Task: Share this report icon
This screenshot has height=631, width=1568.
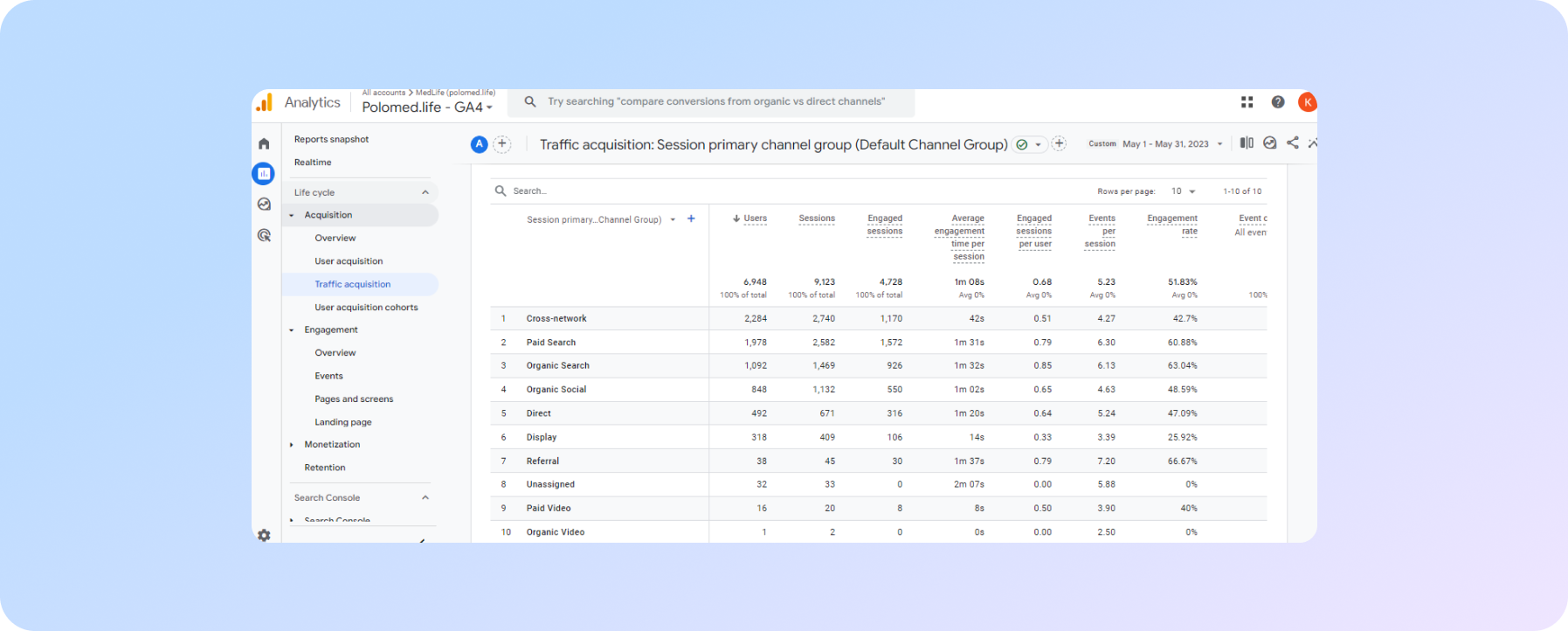Action: coord(1293,142)
